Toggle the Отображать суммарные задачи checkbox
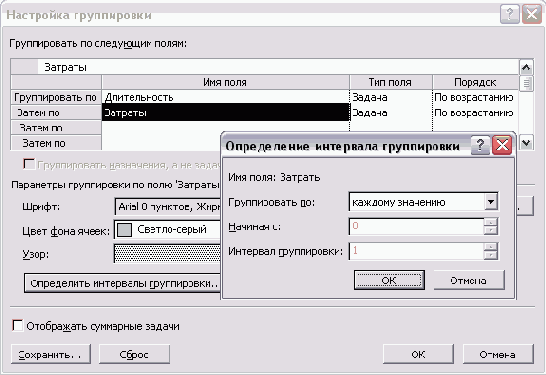 pos(17,326)
